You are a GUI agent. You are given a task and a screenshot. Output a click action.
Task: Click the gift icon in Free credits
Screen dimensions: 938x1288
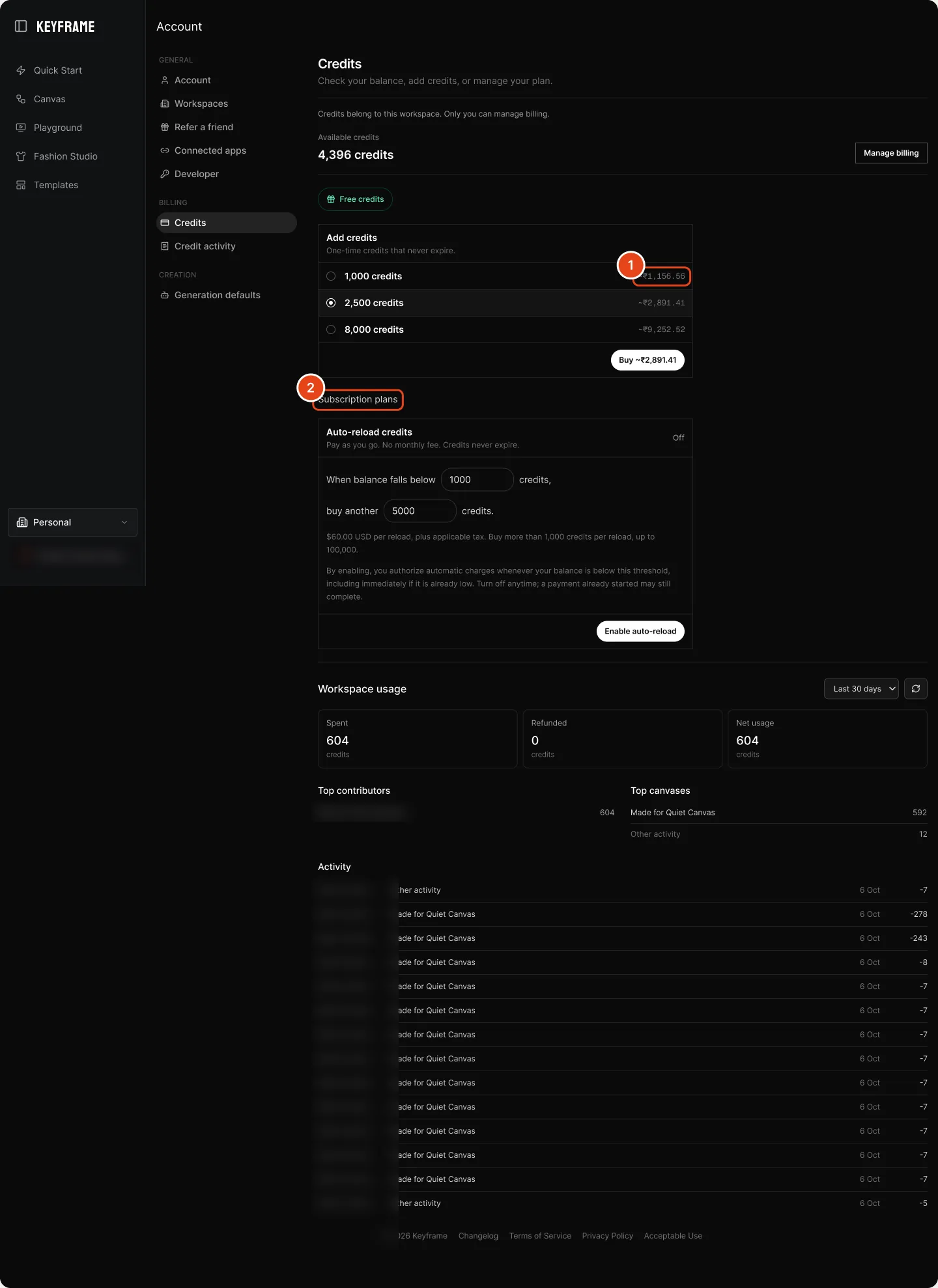(x=331, y=199)
